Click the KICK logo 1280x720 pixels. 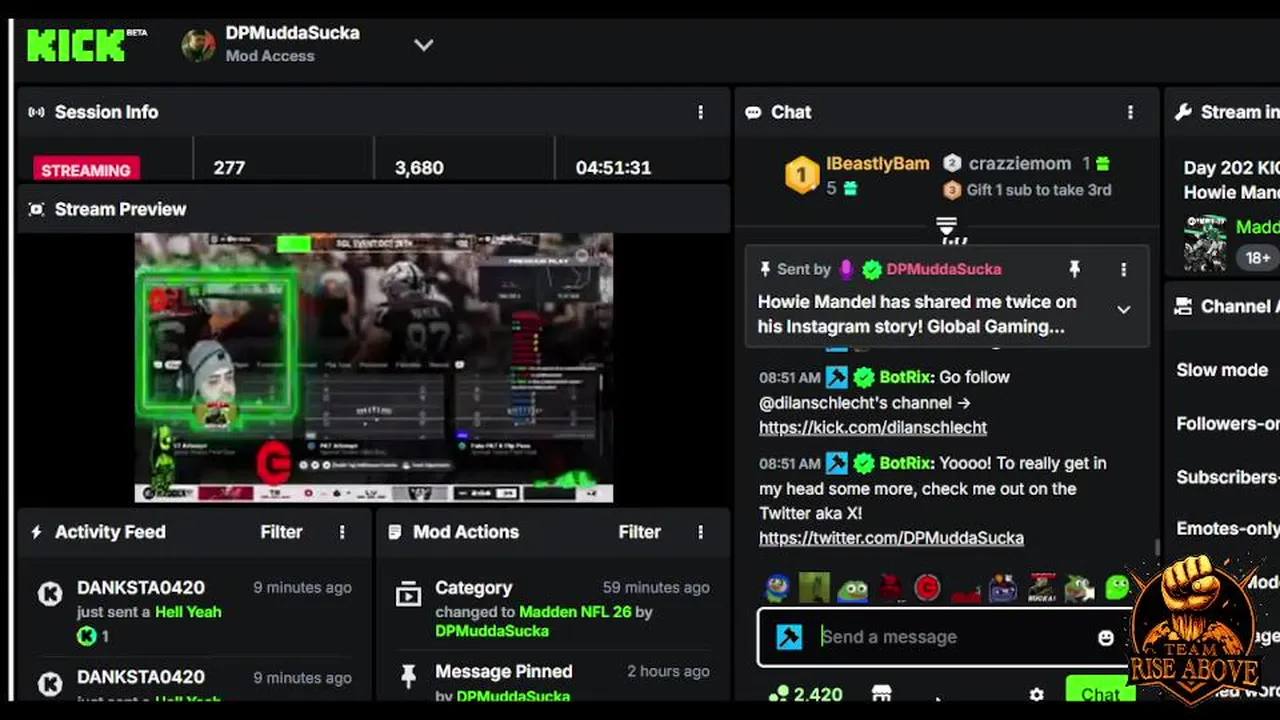click(x=76, y=45)
